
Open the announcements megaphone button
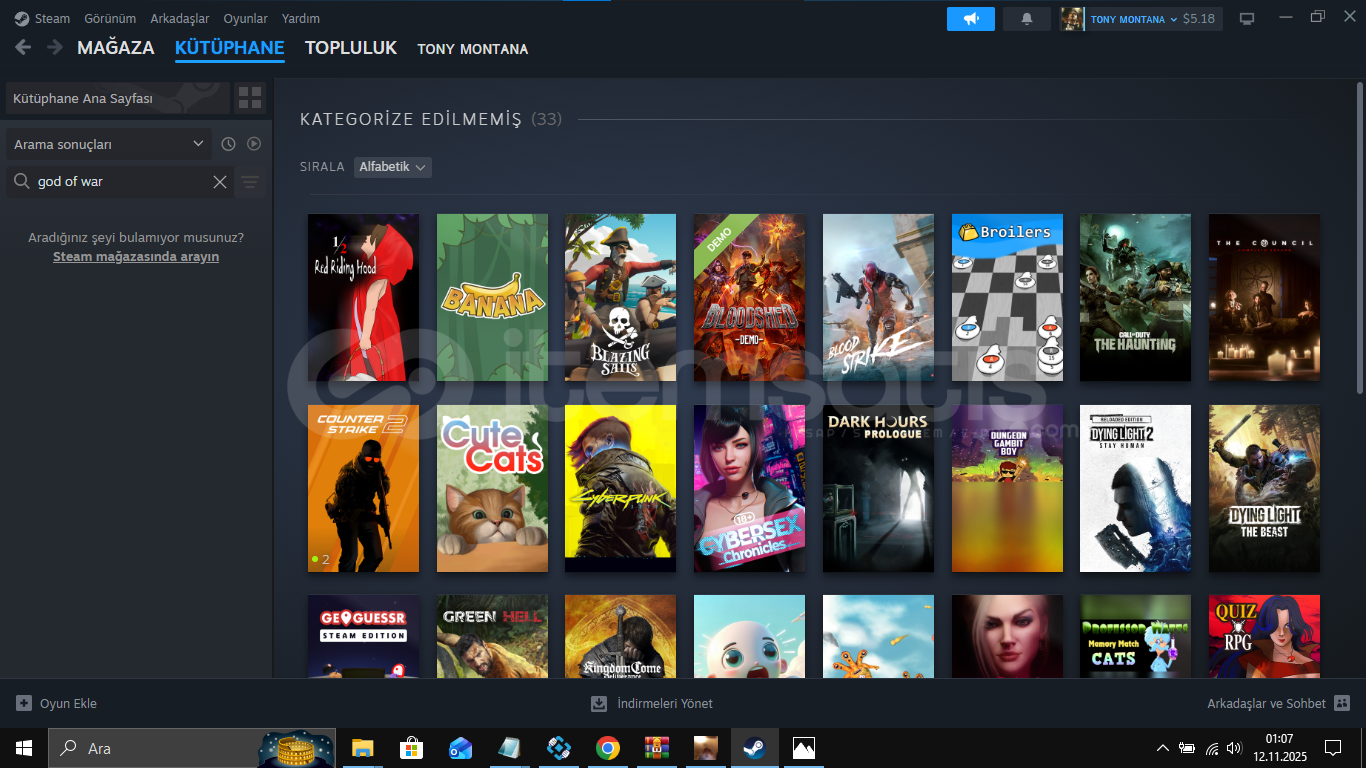pos(970,19)
